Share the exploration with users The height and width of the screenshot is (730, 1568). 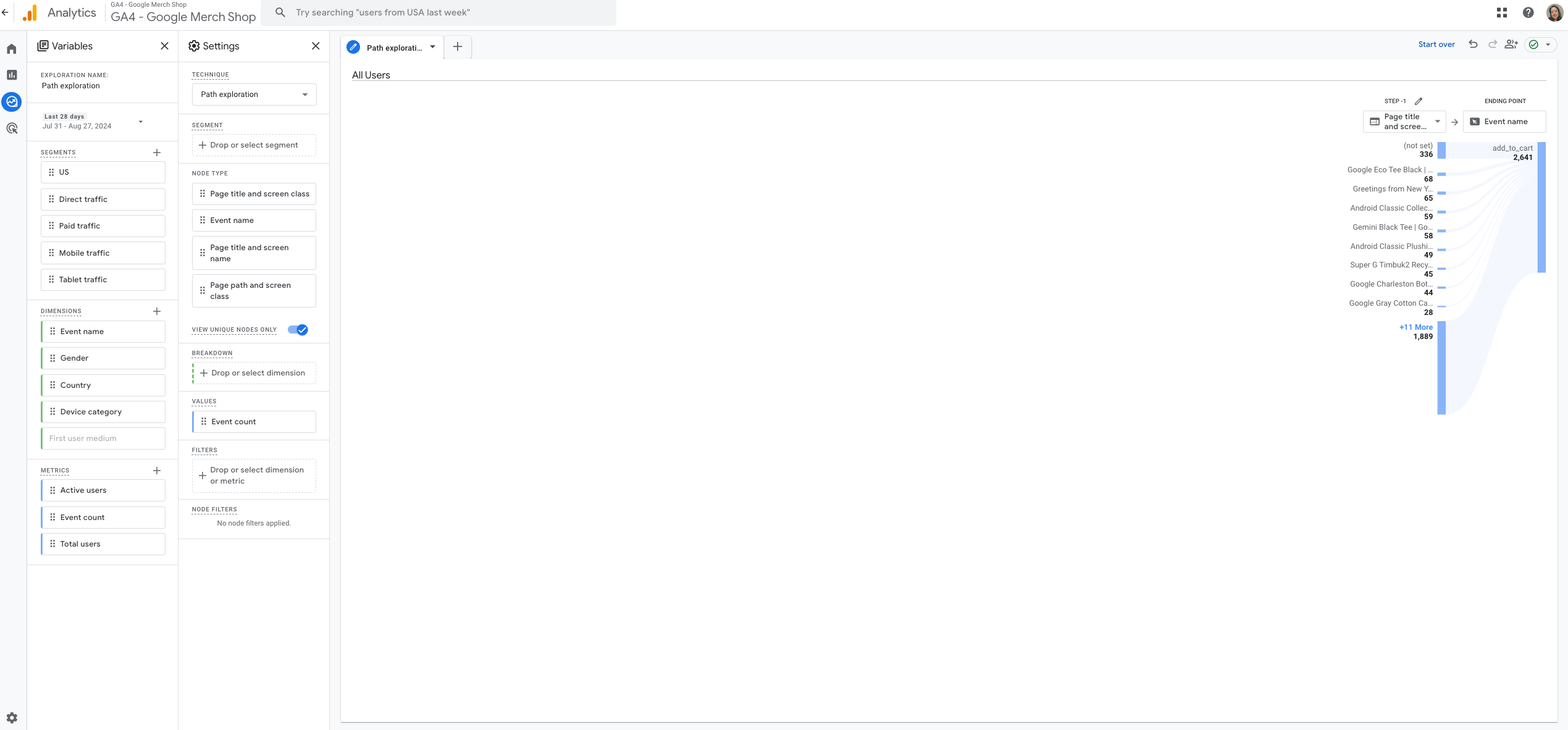1511,44
